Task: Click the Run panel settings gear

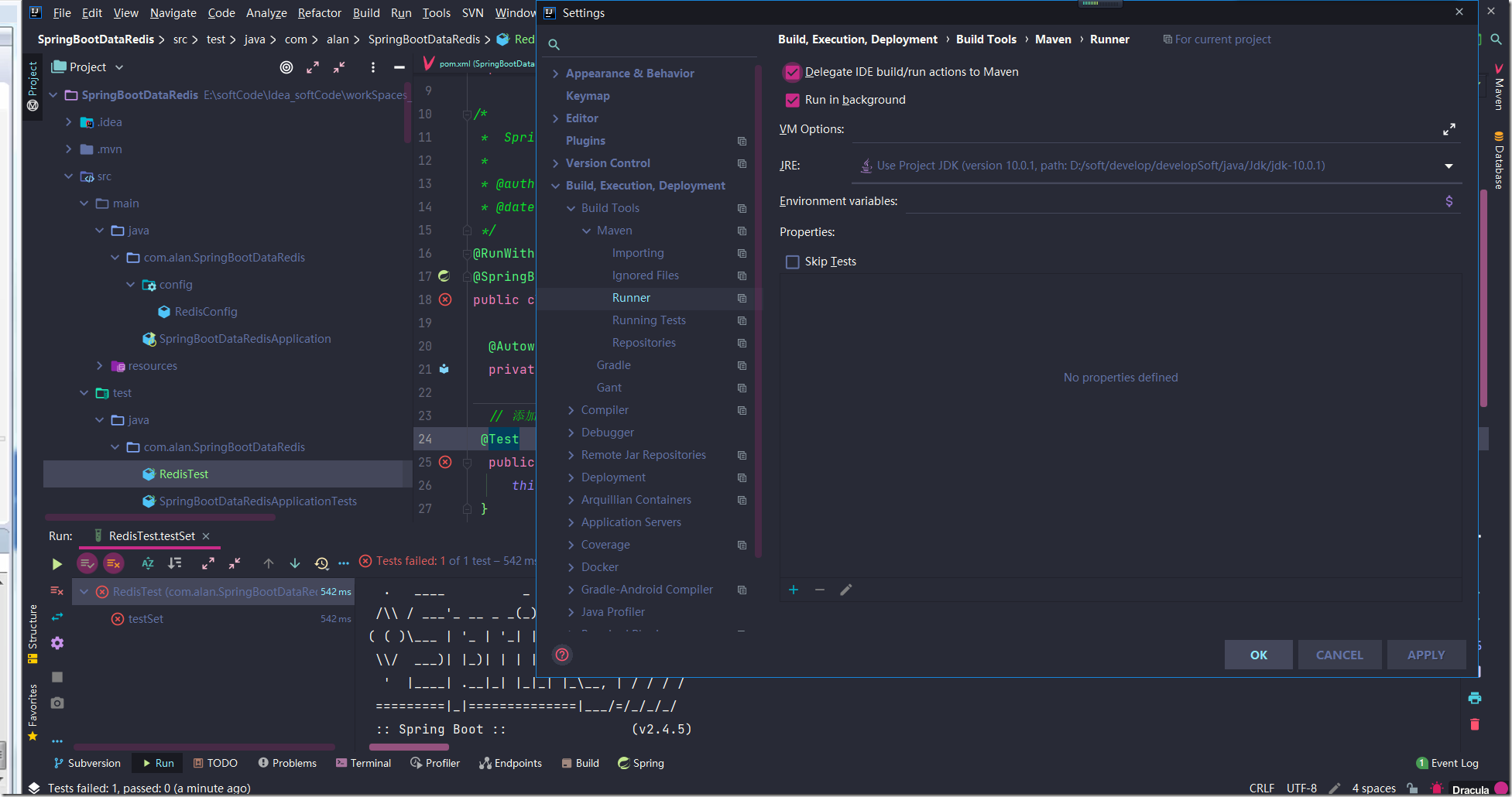Action: click(x=57, y=644)
